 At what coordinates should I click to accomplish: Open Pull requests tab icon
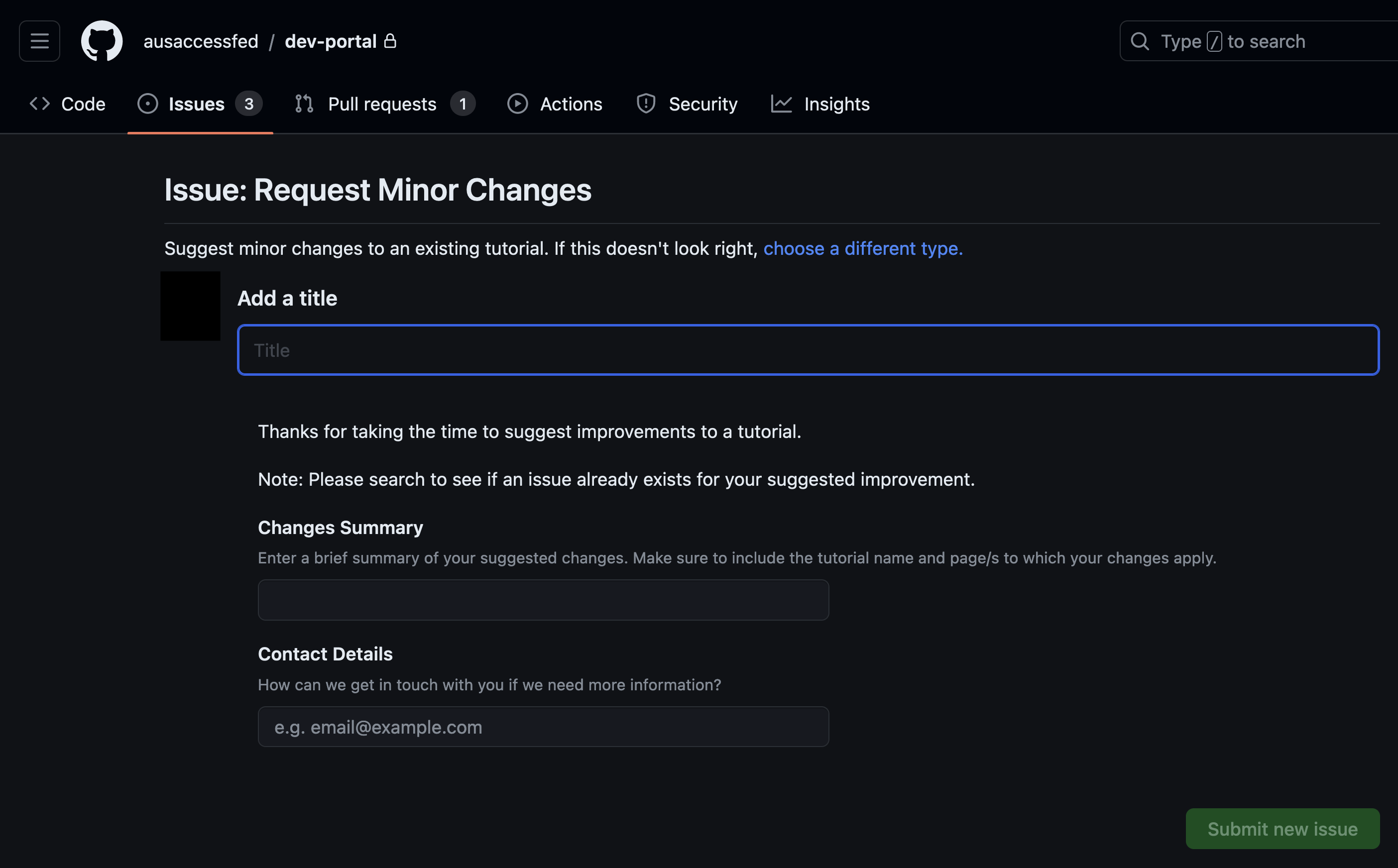click(x=303, y=103)
